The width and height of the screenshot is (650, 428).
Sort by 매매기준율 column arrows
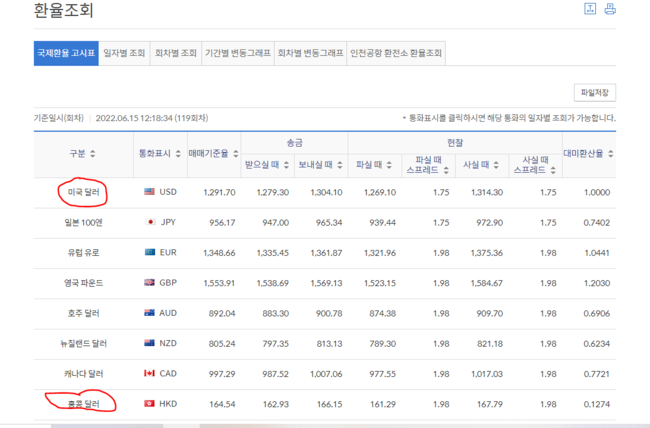click(238, 154)
